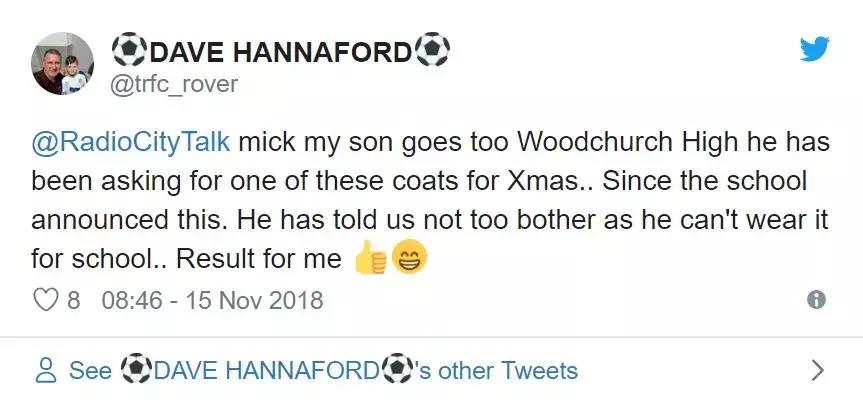Viewport: 863px width, 400px height.
Task: Click the DAVE HANNAFORD display name
Action: pos(280,49)
